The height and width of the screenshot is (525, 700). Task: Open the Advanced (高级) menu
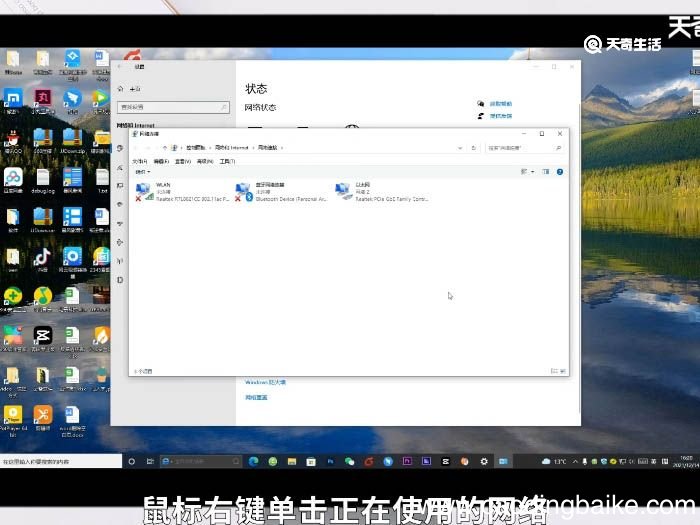pyautogui.click(x=205, y=161)
